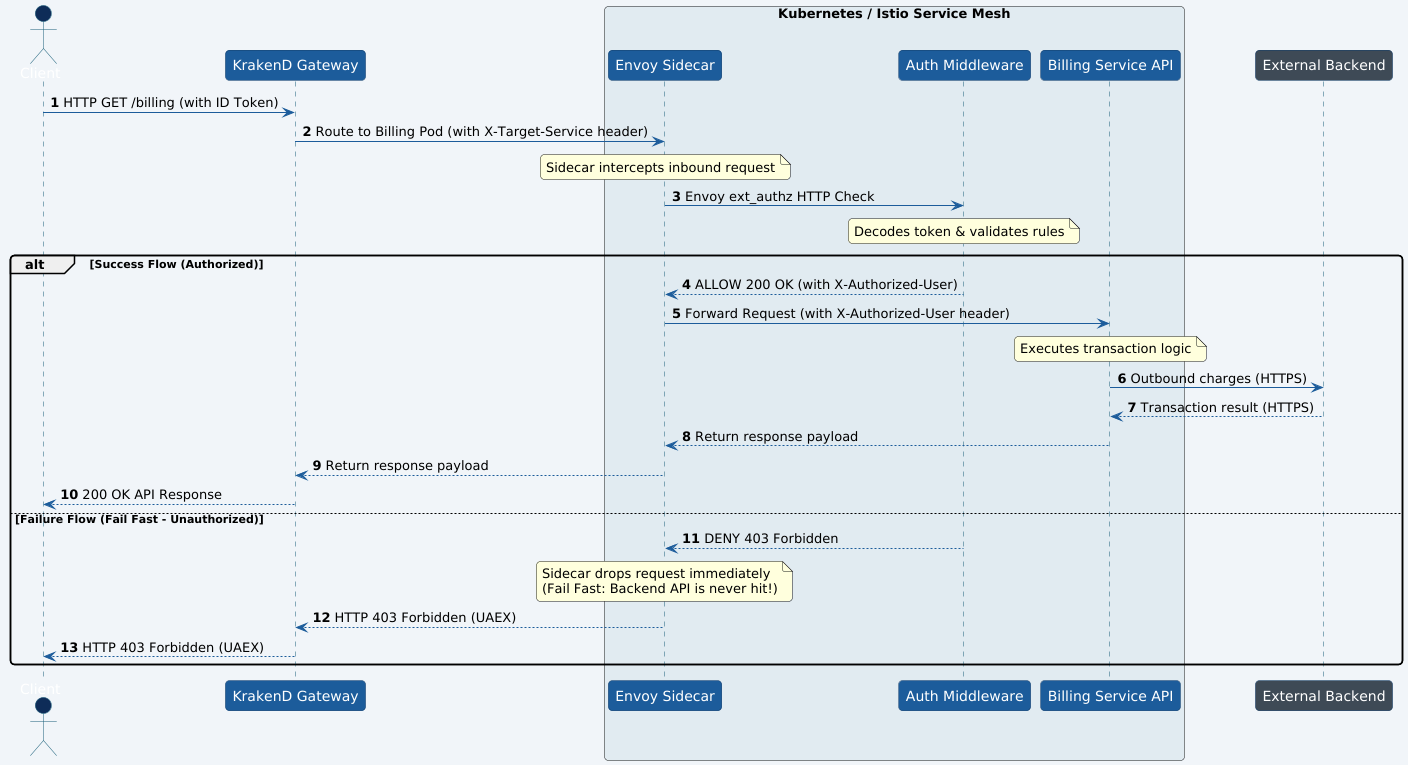
Task: Click the top Billing Service API box
Action: (x=1110, y=65)
